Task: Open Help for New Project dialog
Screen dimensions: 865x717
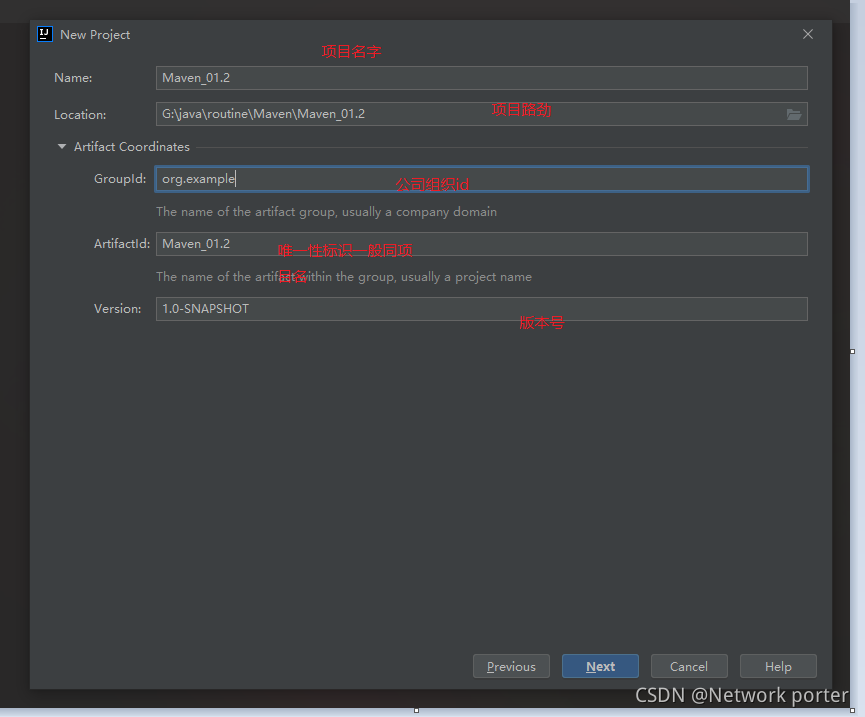Action: point(778,666)
